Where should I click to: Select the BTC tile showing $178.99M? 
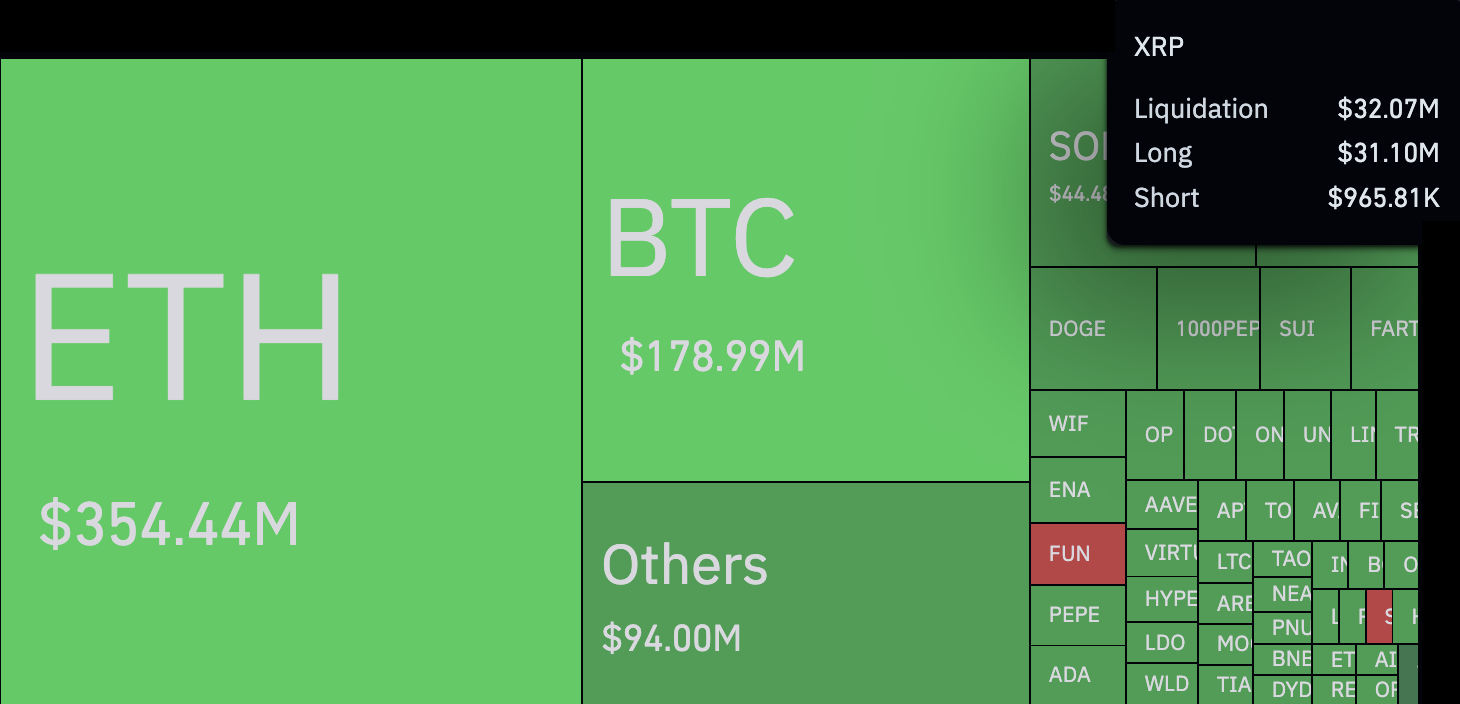tap(805, 270)
